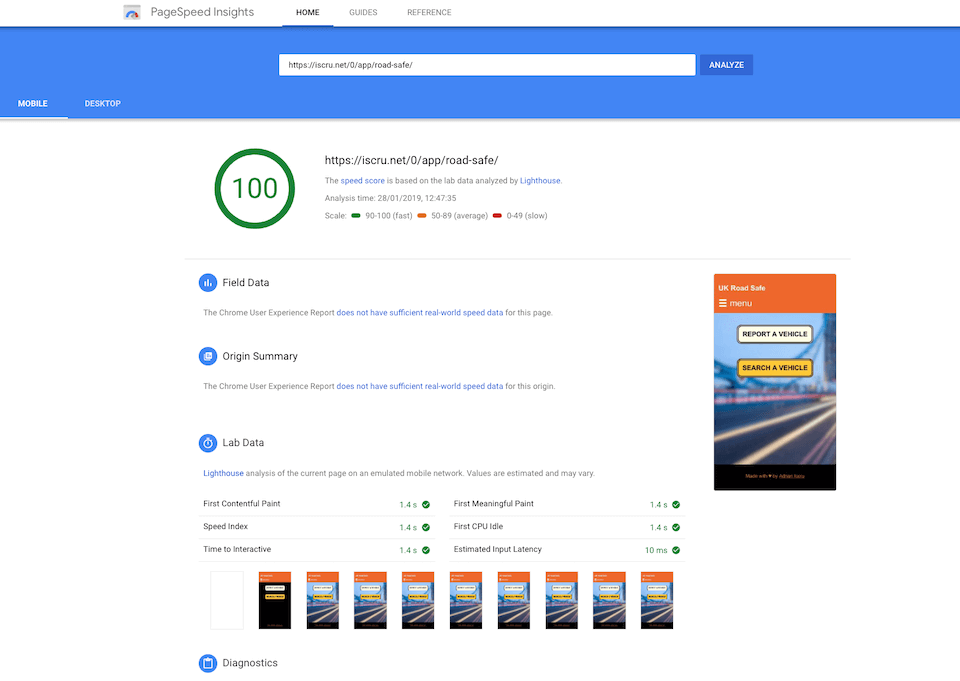Click the last filmstrip thumbnail
Image resolution: width=960 pixels, height=681 pixels.
click(657, 600)
